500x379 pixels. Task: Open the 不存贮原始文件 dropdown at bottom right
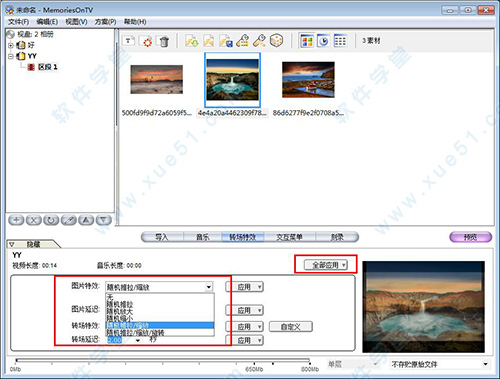point(485,364)
